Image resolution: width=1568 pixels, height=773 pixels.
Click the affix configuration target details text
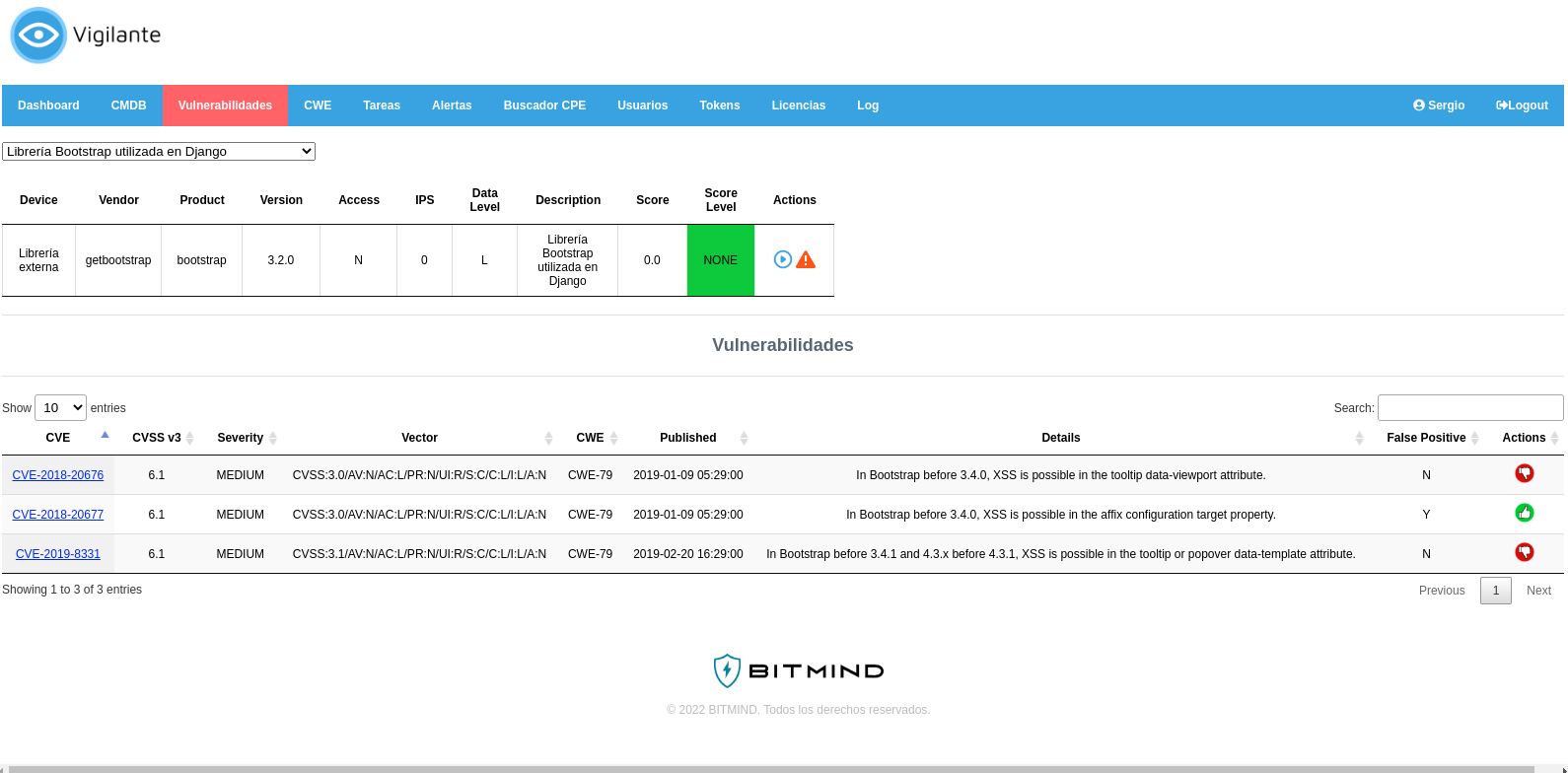click(1061, 515)
